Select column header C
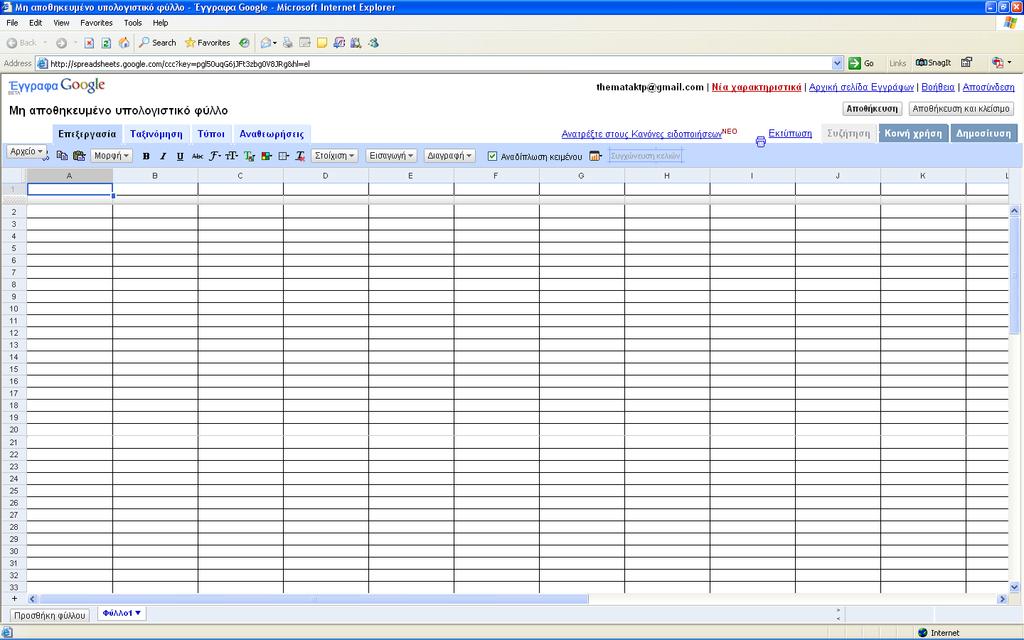Viewport: 1024px width, 640px height. click(x=240, y=176)
